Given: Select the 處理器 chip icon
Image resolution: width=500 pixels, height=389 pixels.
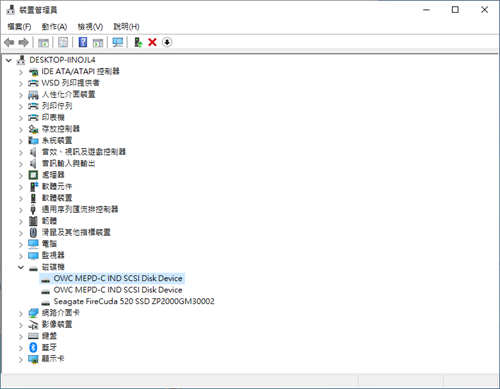Looking at the screenshot, I should (33, 175).
